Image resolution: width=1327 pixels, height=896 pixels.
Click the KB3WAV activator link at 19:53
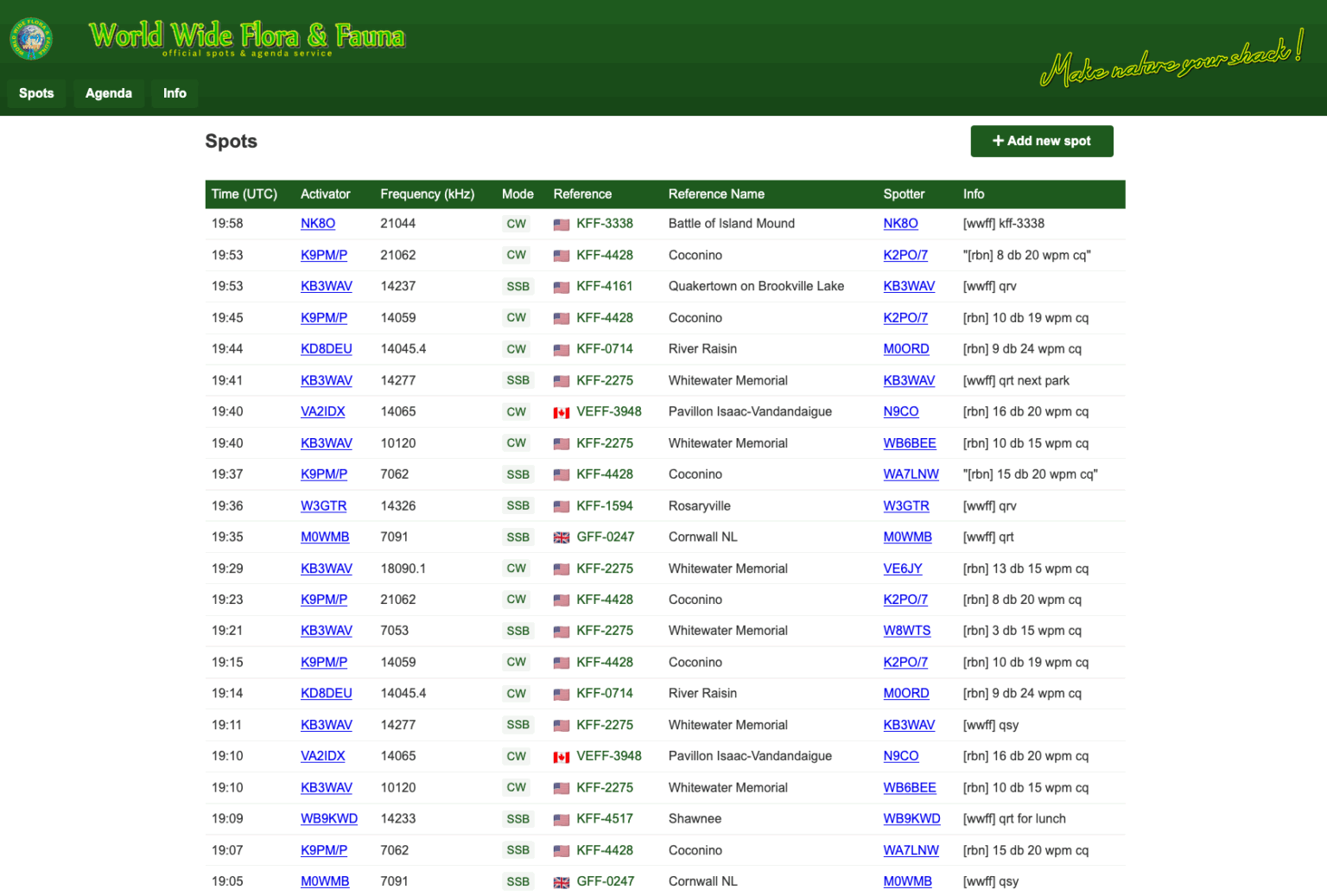tap(326, 286)
